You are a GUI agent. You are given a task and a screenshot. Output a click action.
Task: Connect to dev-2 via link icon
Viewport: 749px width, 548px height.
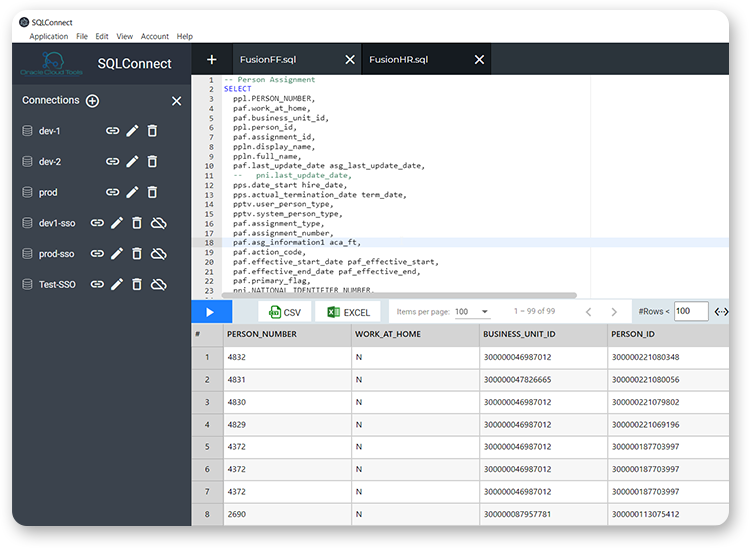point(112,161)
